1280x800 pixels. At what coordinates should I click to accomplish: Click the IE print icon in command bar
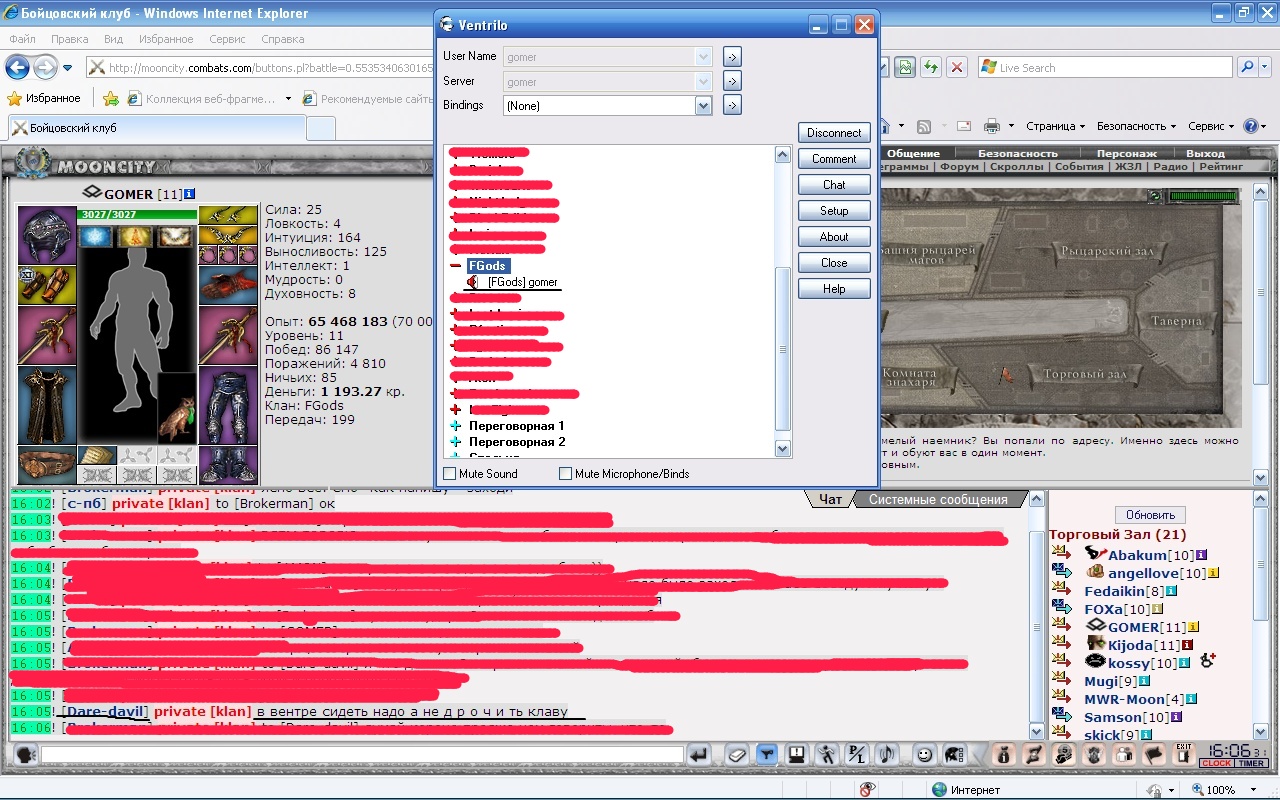(991, 126)
